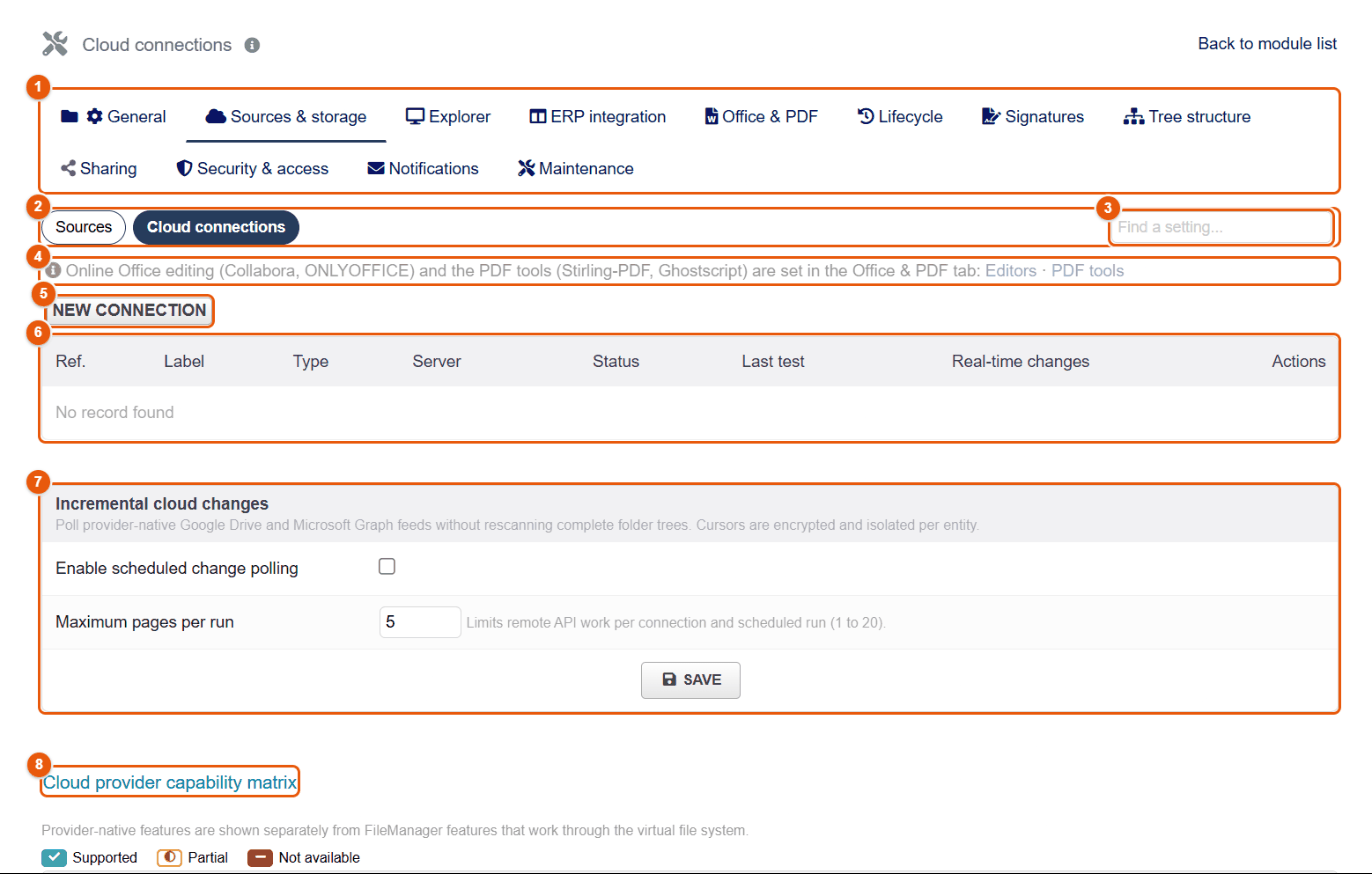Image resolution: width=1372 pixels, height=874 pixels.
Task: Click the Server column header
Action: (437, 361)
